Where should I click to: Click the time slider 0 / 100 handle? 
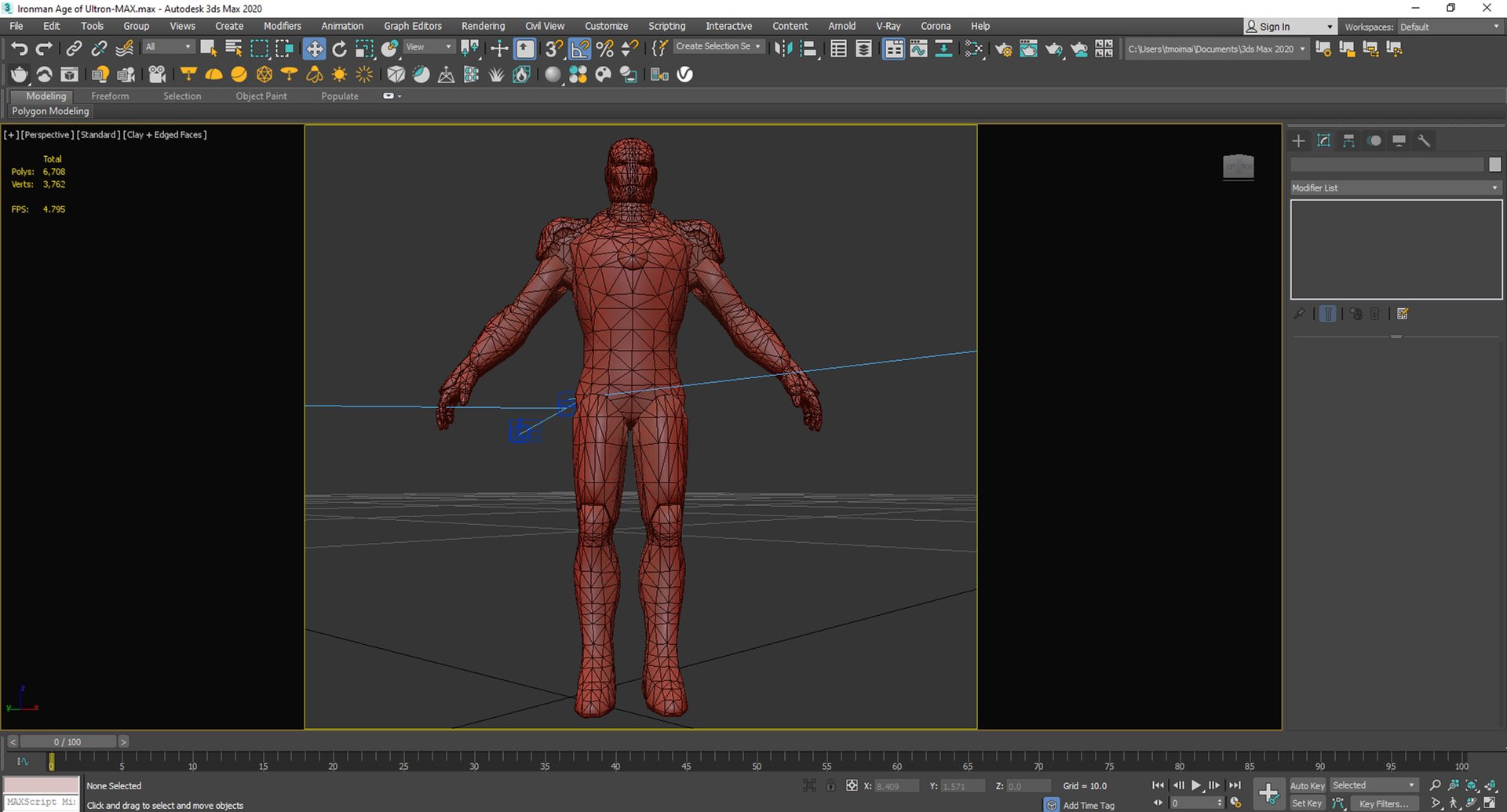click(68, 741)
